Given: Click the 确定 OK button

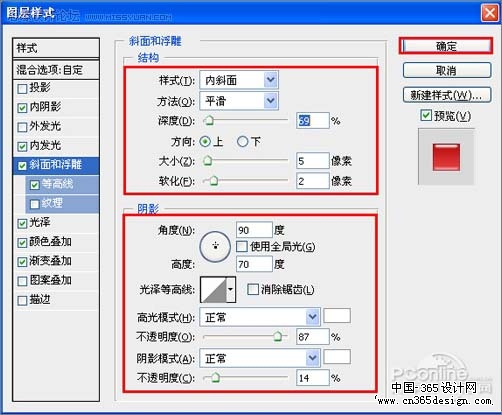Looking at the screenshot, I should [x=446, y=46].
